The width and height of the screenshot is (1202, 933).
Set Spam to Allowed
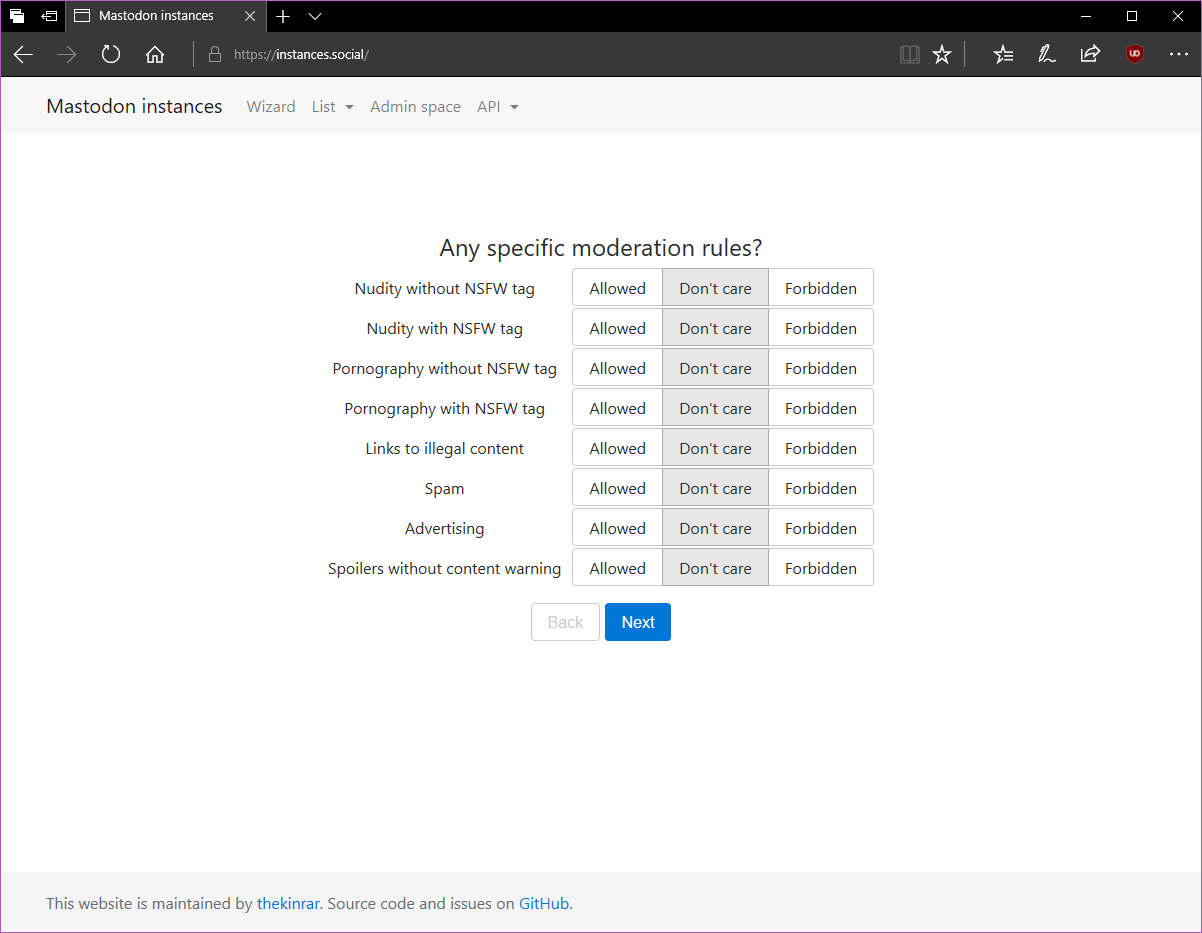pos(617,488)
